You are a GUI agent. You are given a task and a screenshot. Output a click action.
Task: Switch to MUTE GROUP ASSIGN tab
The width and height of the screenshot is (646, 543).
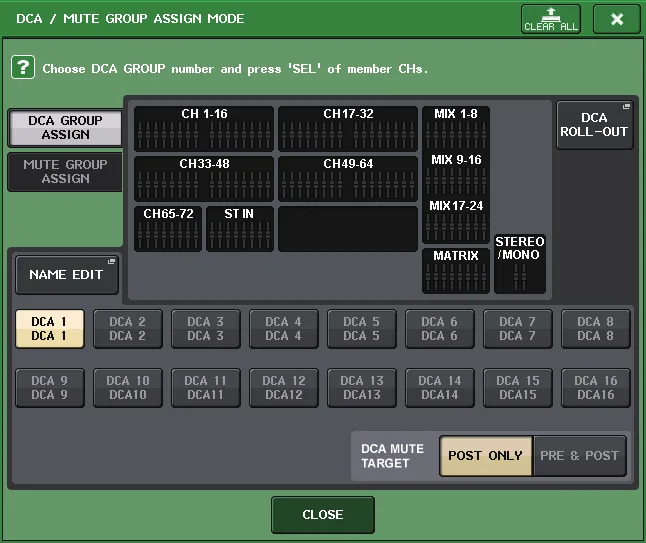pos(65,171)
